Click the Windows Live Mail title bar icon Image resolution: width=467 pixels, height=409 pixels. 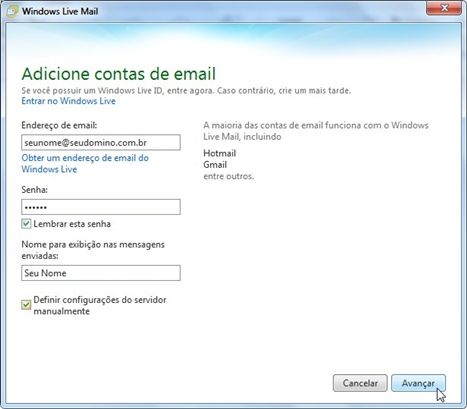12,11
